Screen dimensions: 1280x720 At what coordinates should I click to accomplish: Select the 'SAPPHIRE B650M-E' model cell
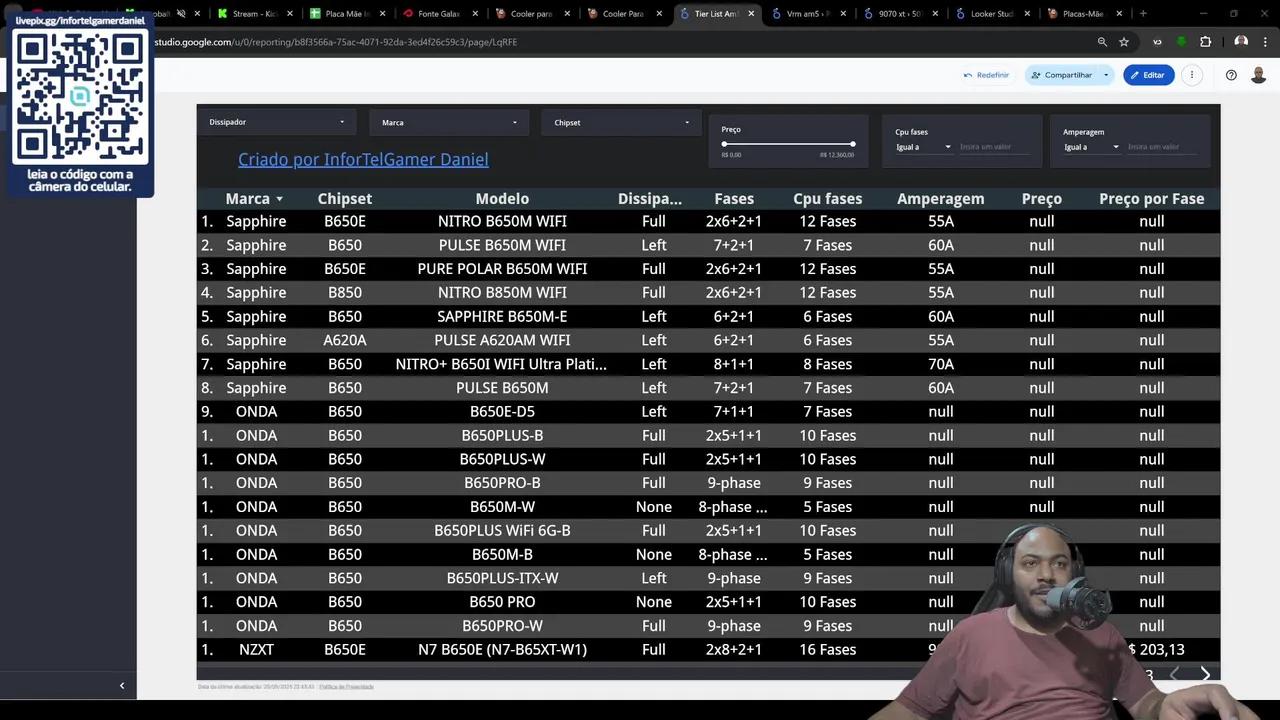pyautogui.click(x=502, y=316)
